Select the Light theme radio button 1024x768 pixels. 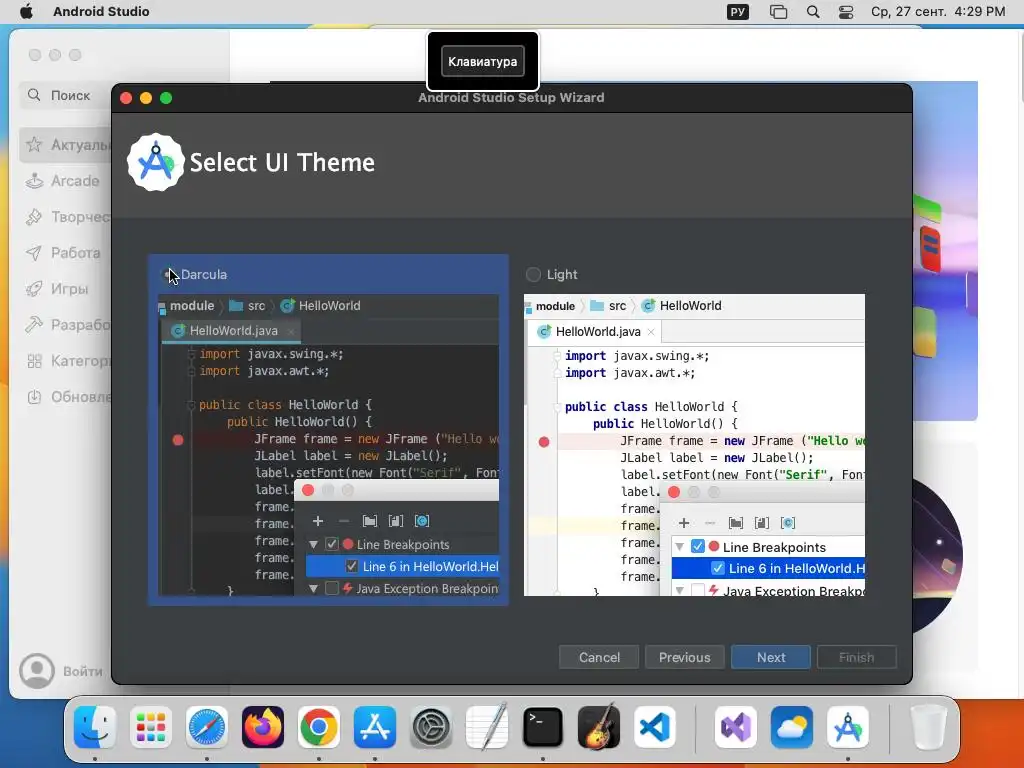(x=533, y=274)
